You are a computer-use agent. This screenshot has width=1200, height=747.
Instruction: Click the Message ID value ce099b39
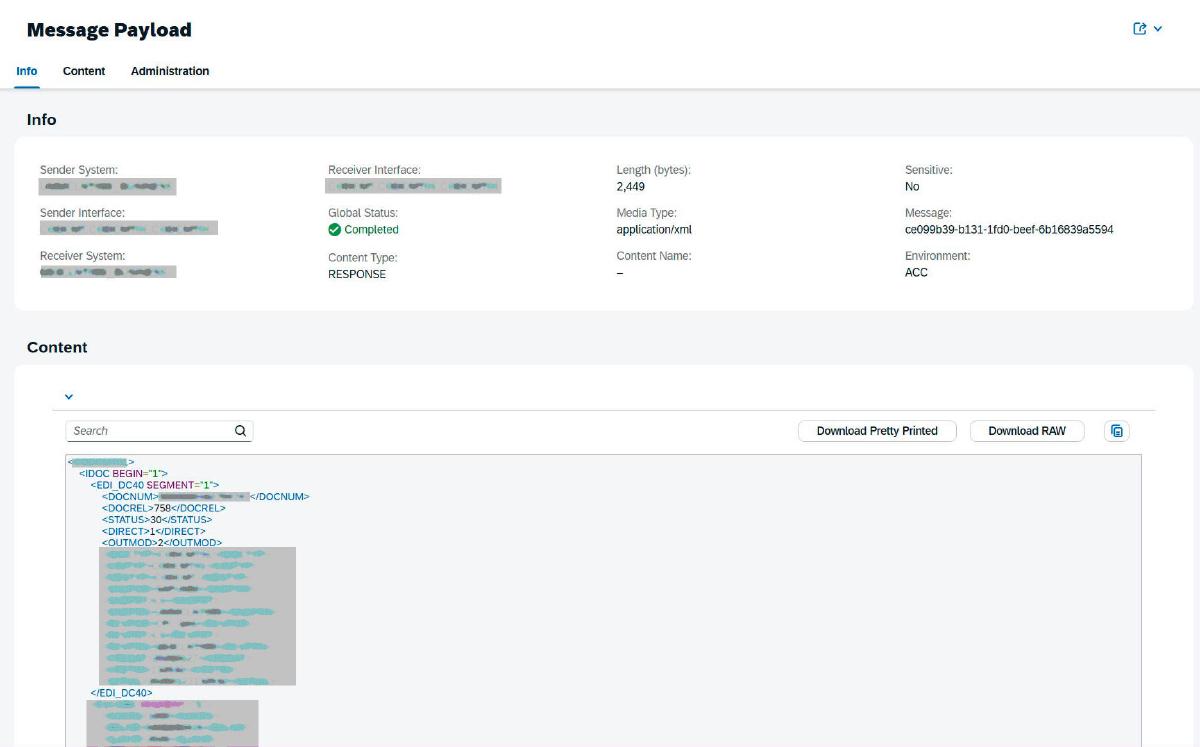pyautogui.click(x=1008, y=230)
